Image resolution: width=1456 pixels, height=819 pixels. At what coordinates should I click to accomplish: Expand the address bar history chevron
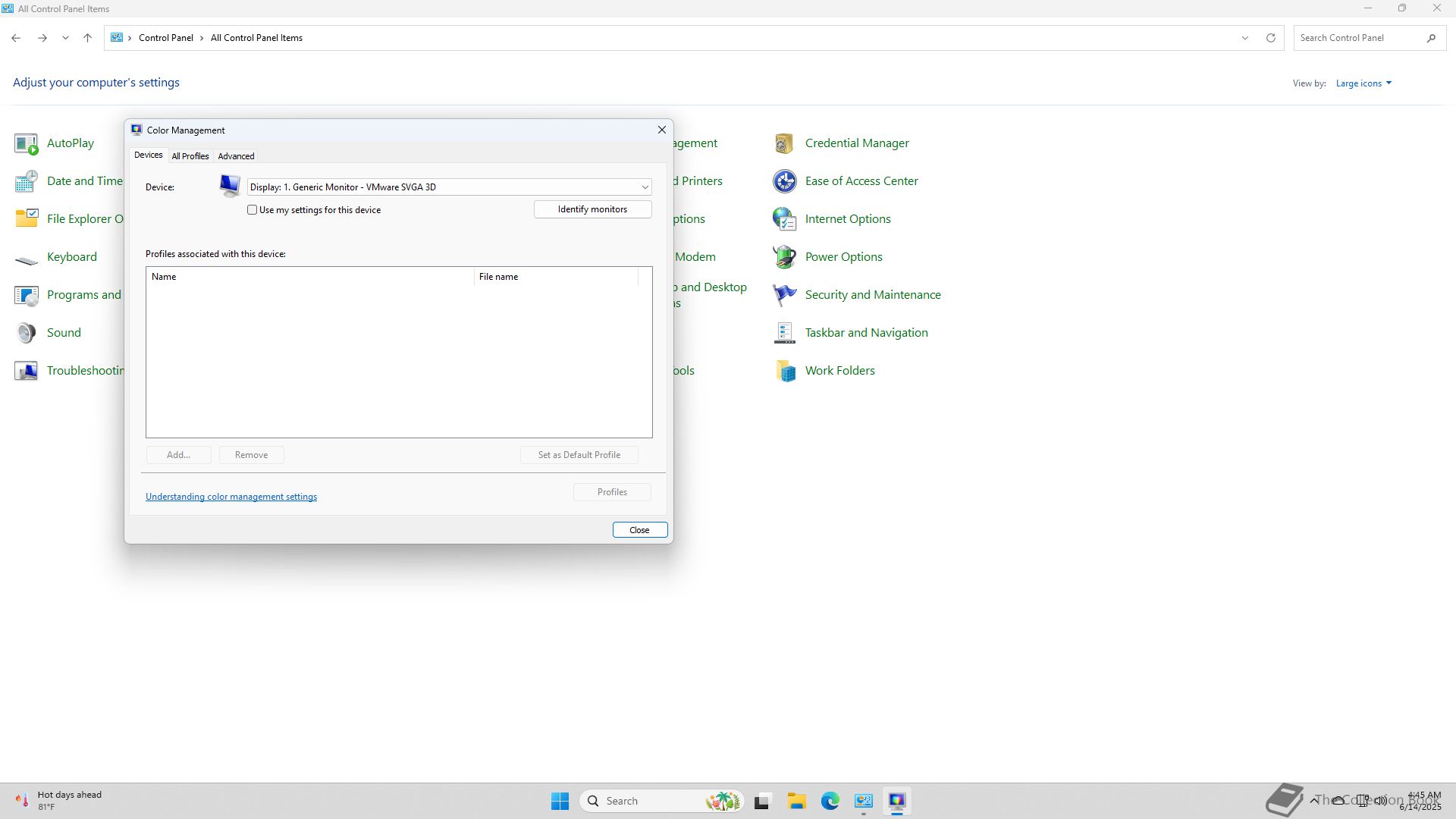(x=1244, y=38)
